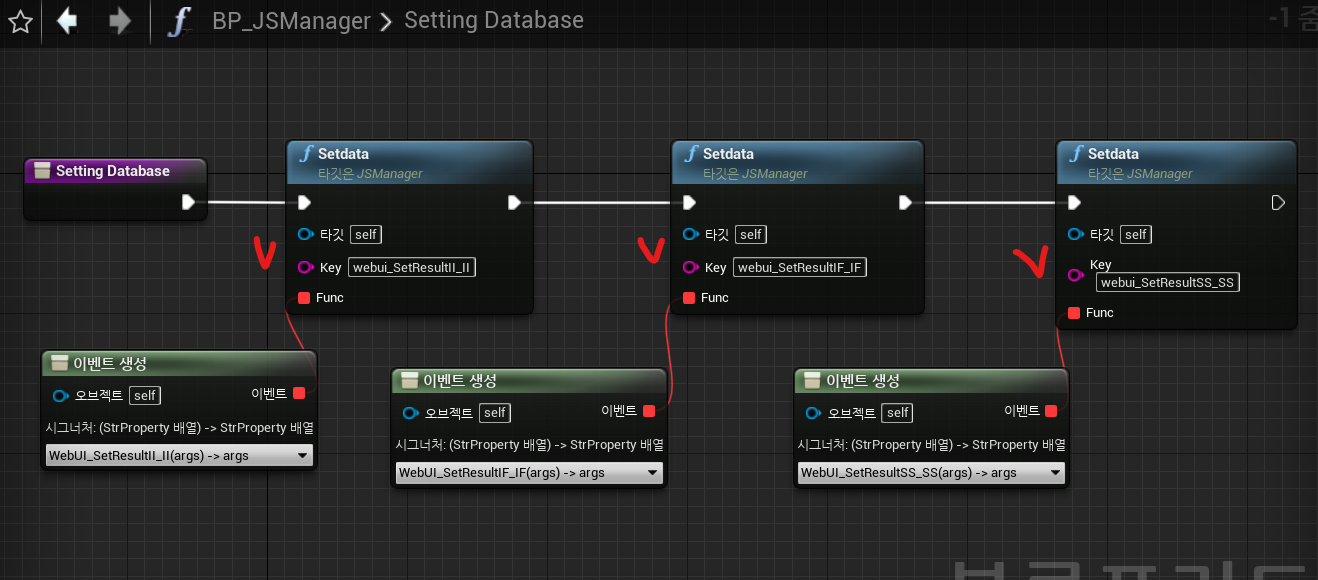Click exec output pin on Setting Database node

click(188, 203)
